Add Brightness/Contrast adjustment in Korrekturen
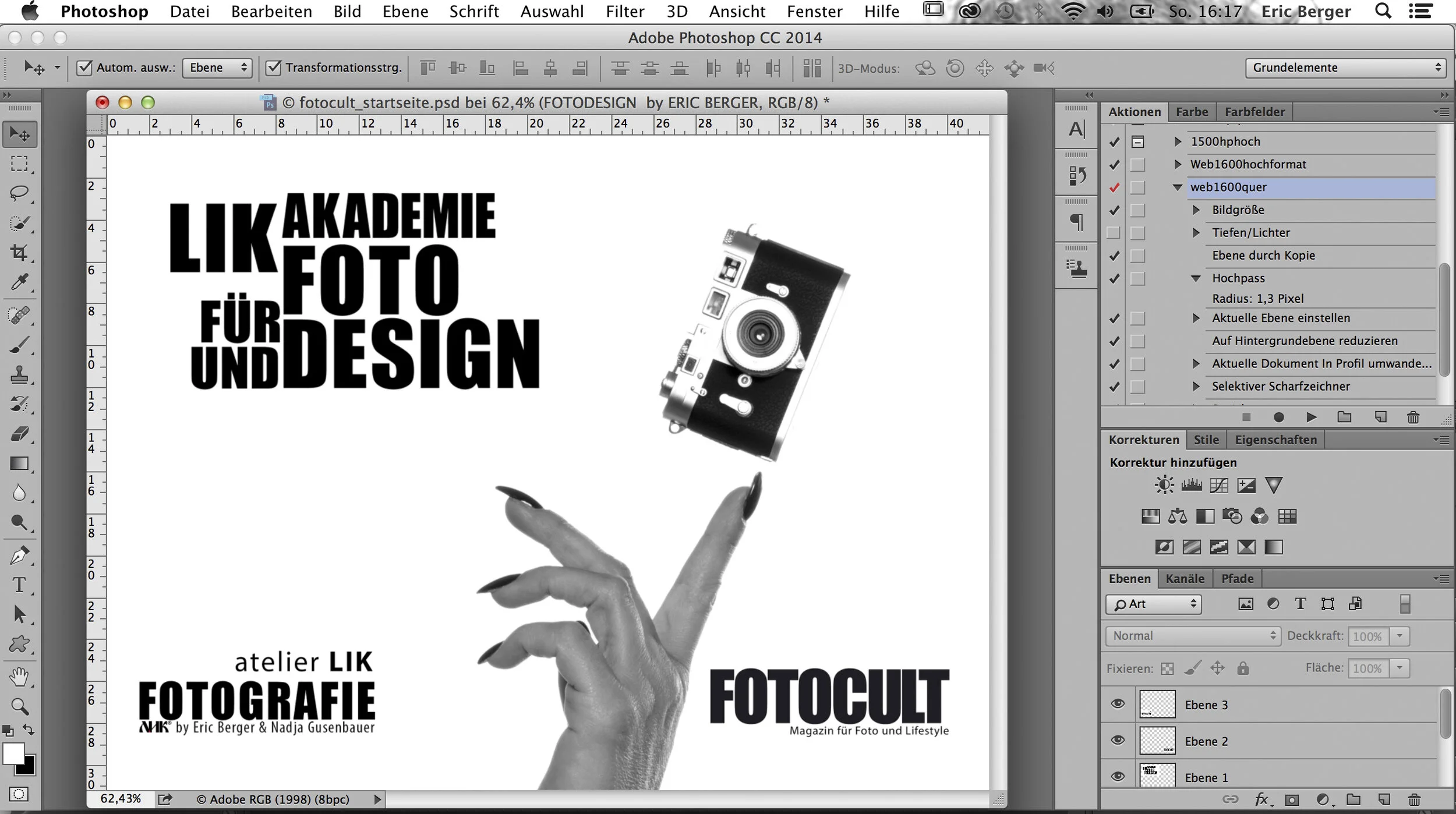This screenshot has width=1456, height=814. coord(1164,485)
